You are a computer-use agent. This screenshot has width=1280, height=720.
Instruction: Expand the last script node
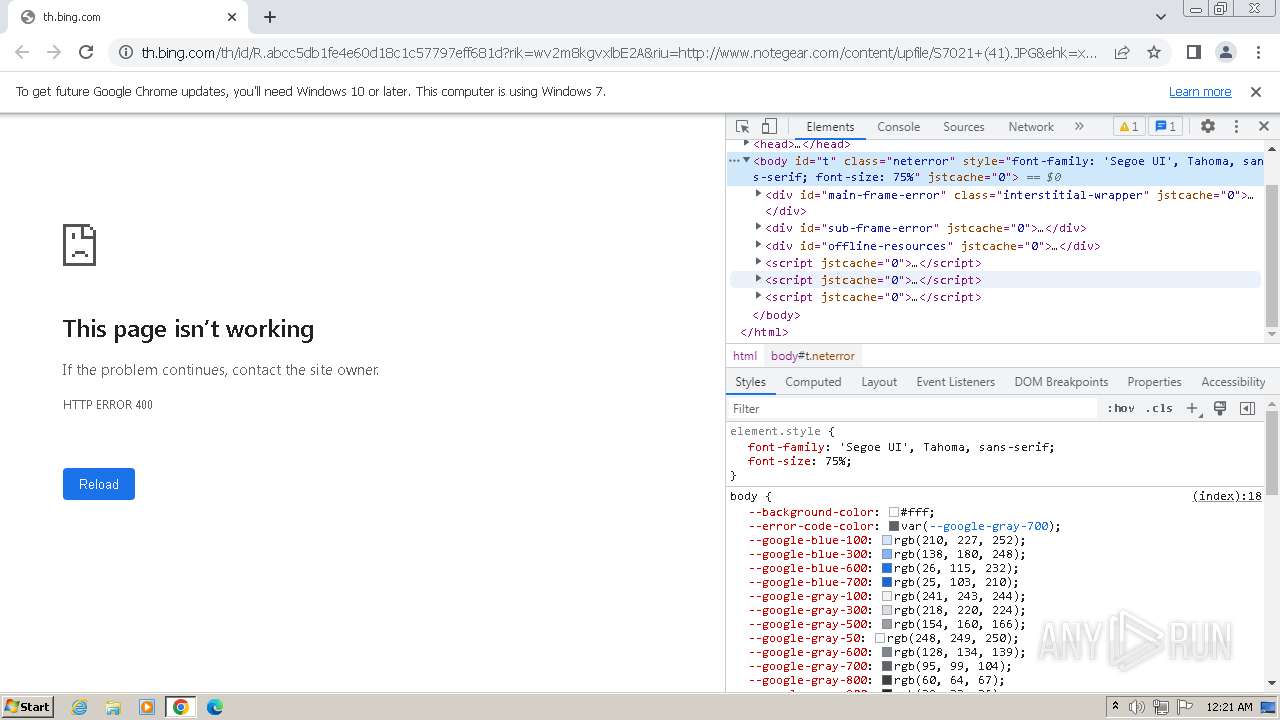coord(758,297)
